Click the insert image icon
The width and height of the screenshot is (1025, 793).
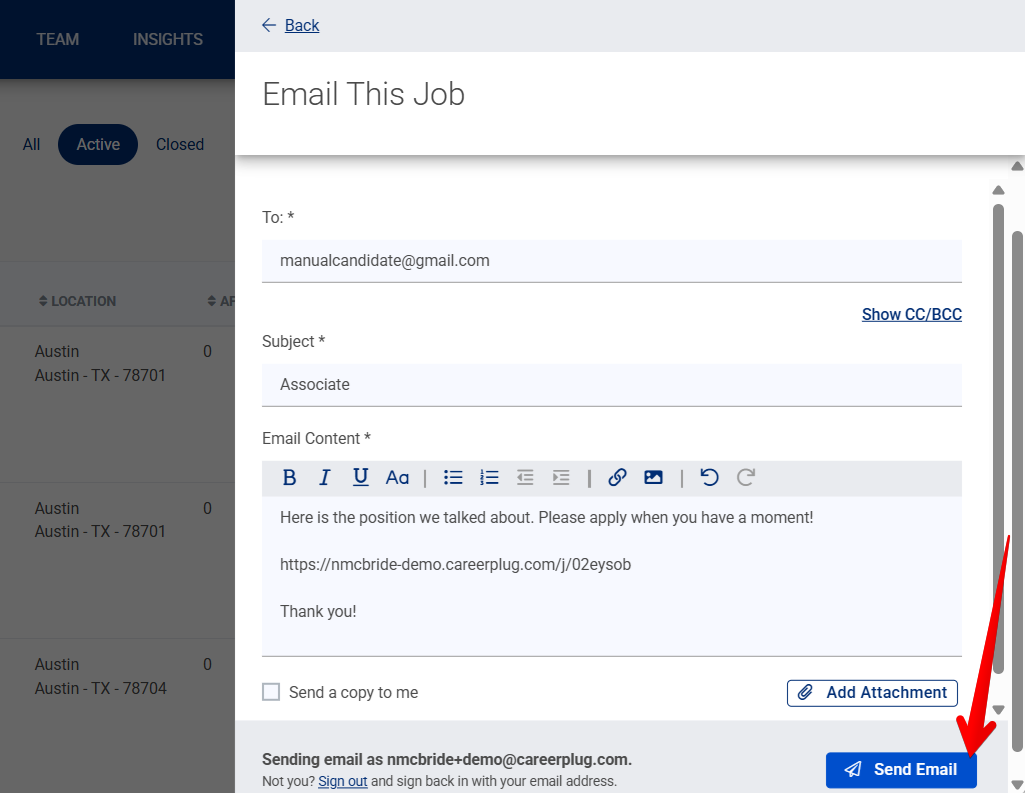point(653,477)
